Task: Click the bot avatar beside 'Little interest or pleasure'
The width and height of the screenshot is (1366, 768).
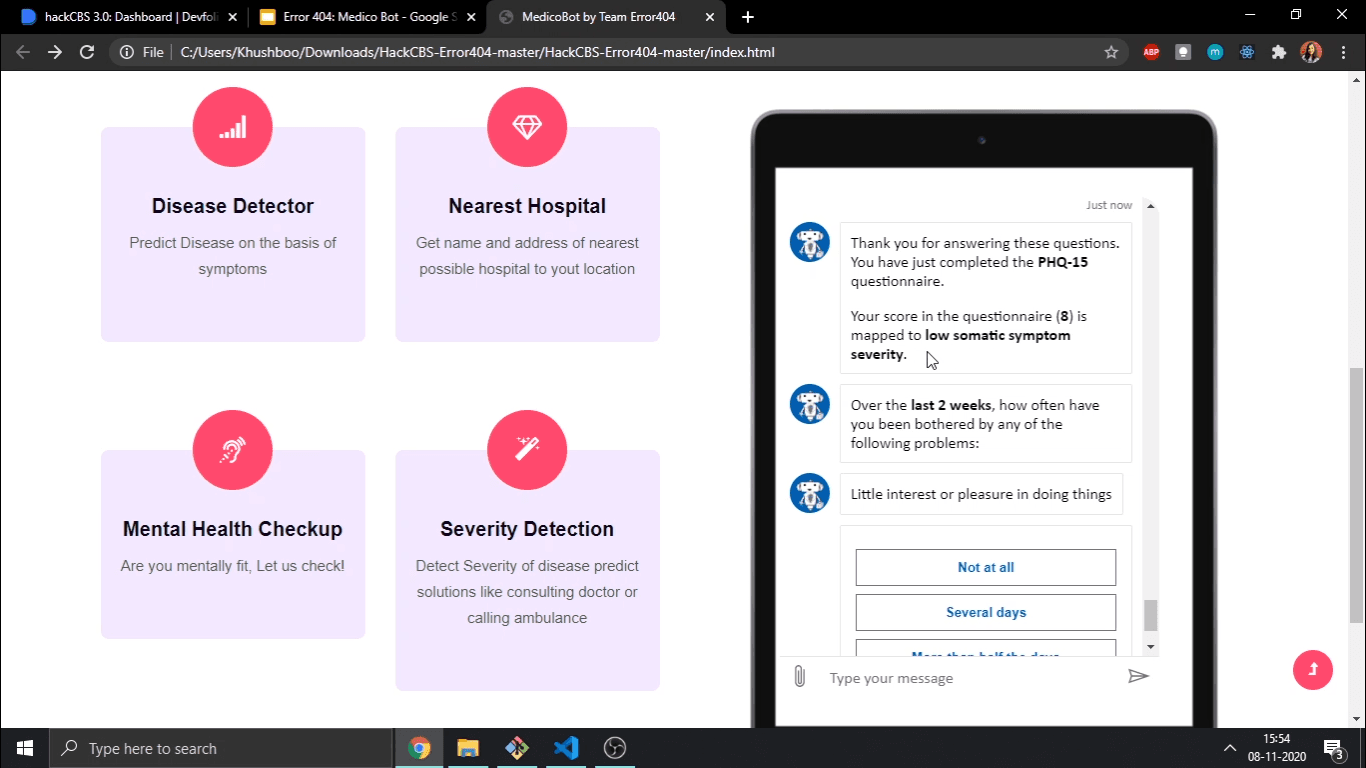Action: (810, 493)
